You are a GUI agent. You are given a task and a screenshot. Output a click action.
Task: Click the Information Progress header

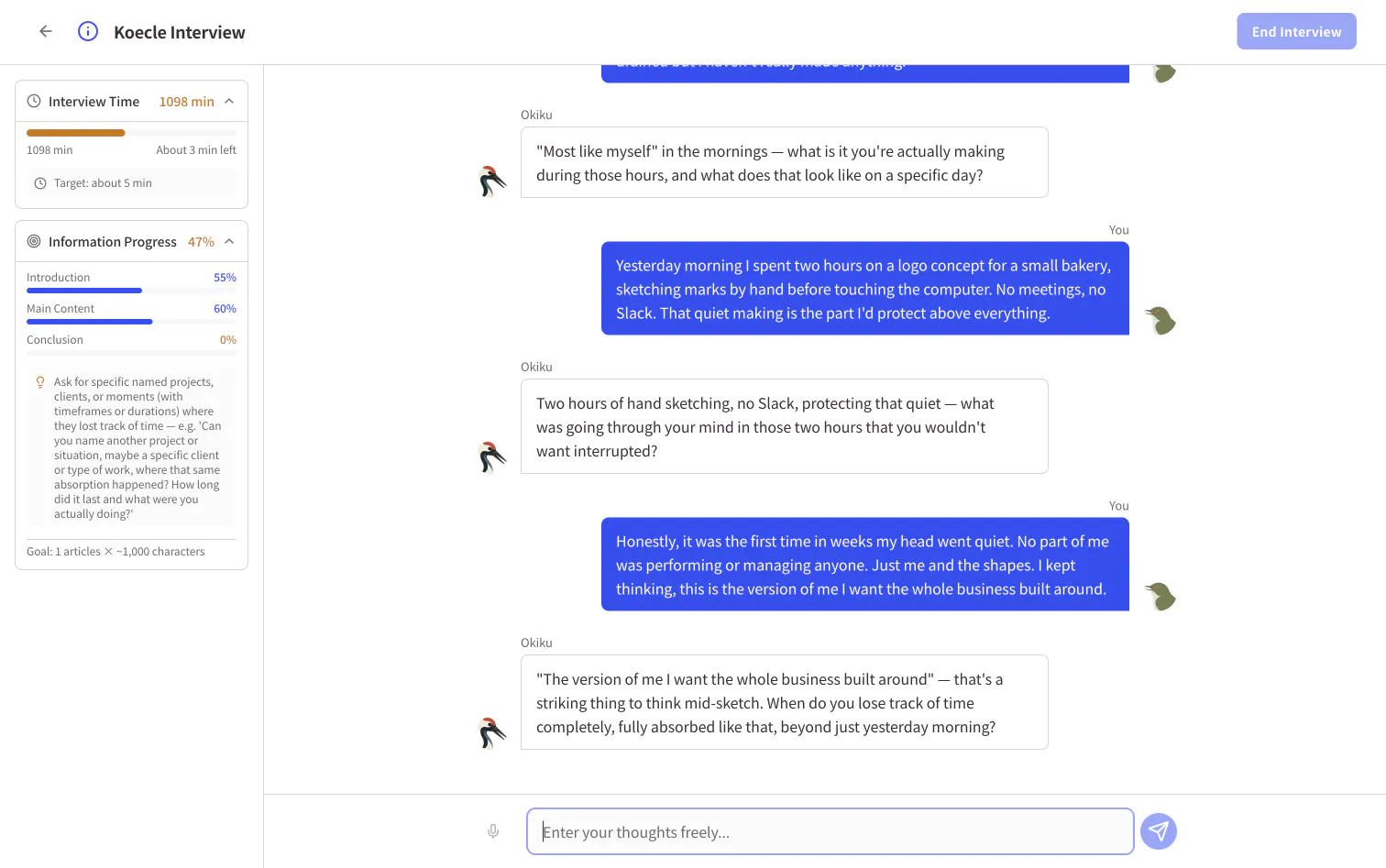coord(131,241)
